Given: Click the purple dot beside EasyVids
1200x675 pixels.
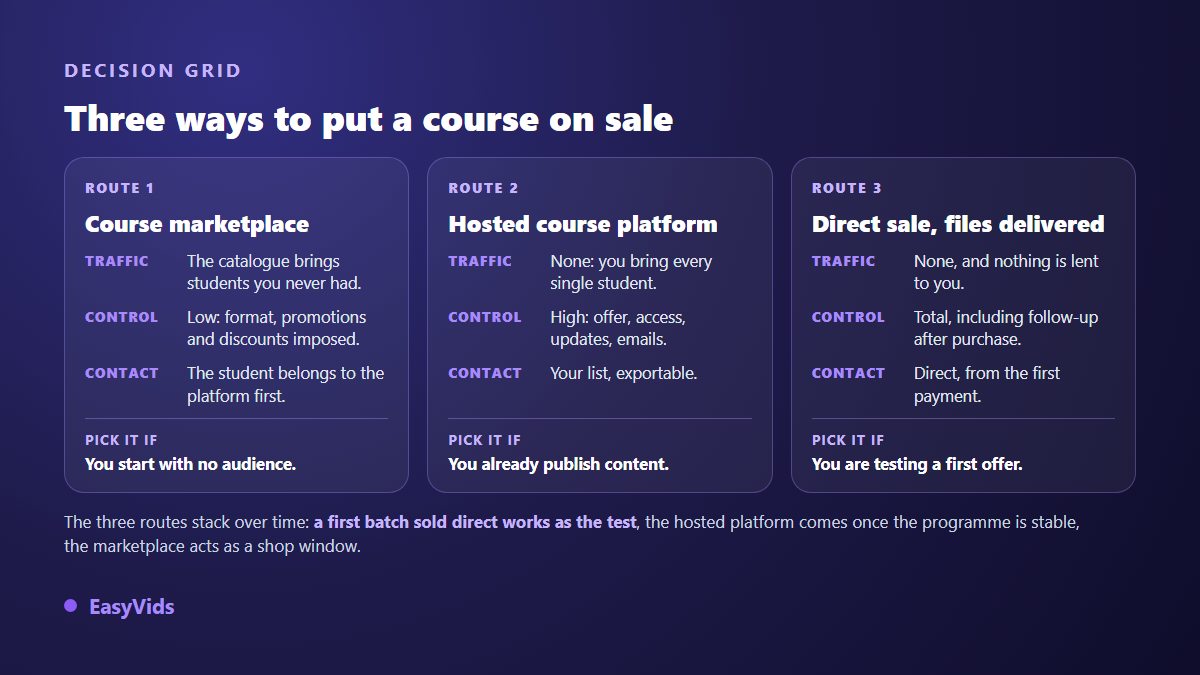Looking at the screenshot, I should pyautogui.click(x=70, y=606).
